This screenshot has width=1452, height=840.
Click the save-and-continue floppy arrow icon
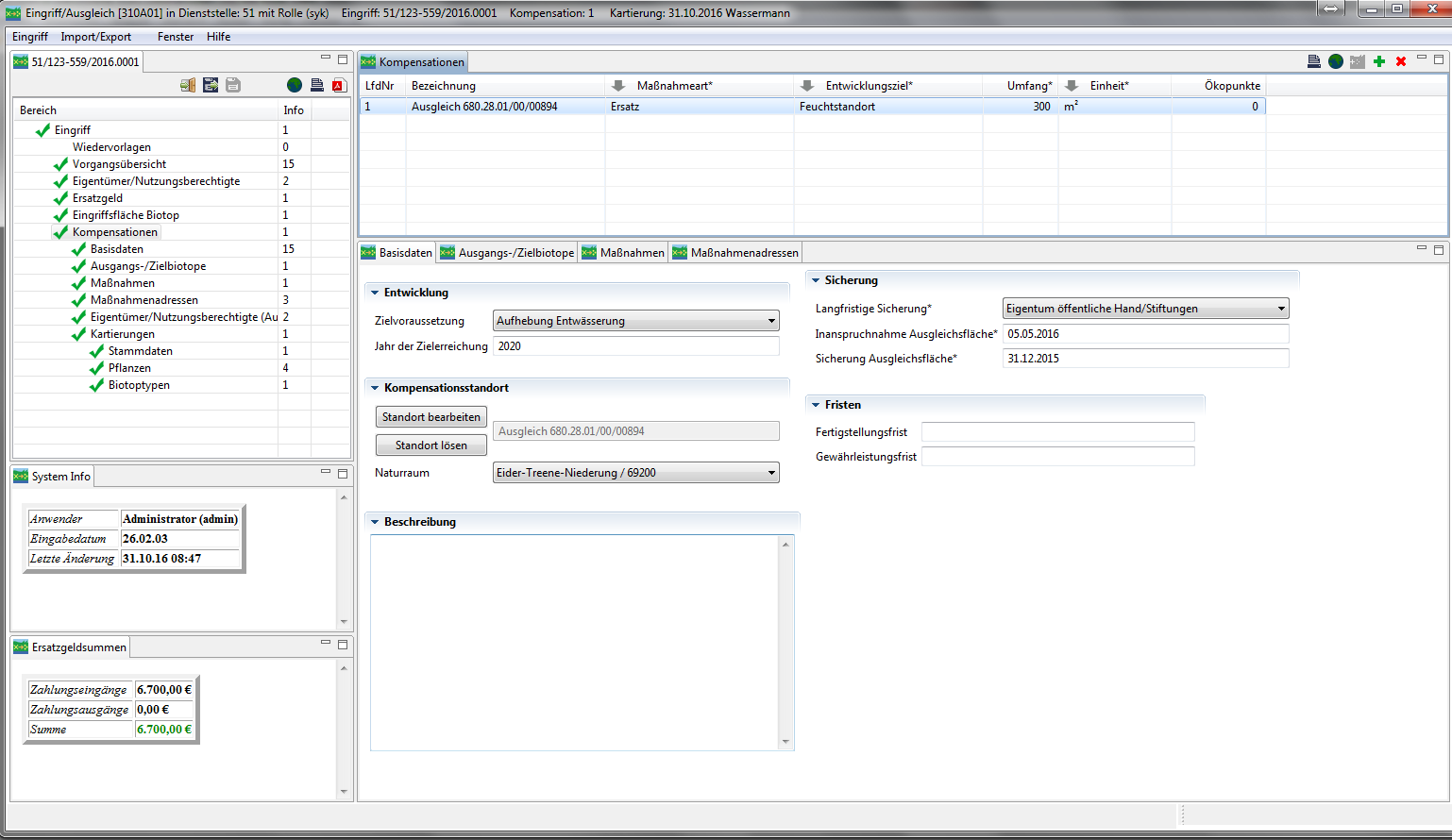pos(211,85)
